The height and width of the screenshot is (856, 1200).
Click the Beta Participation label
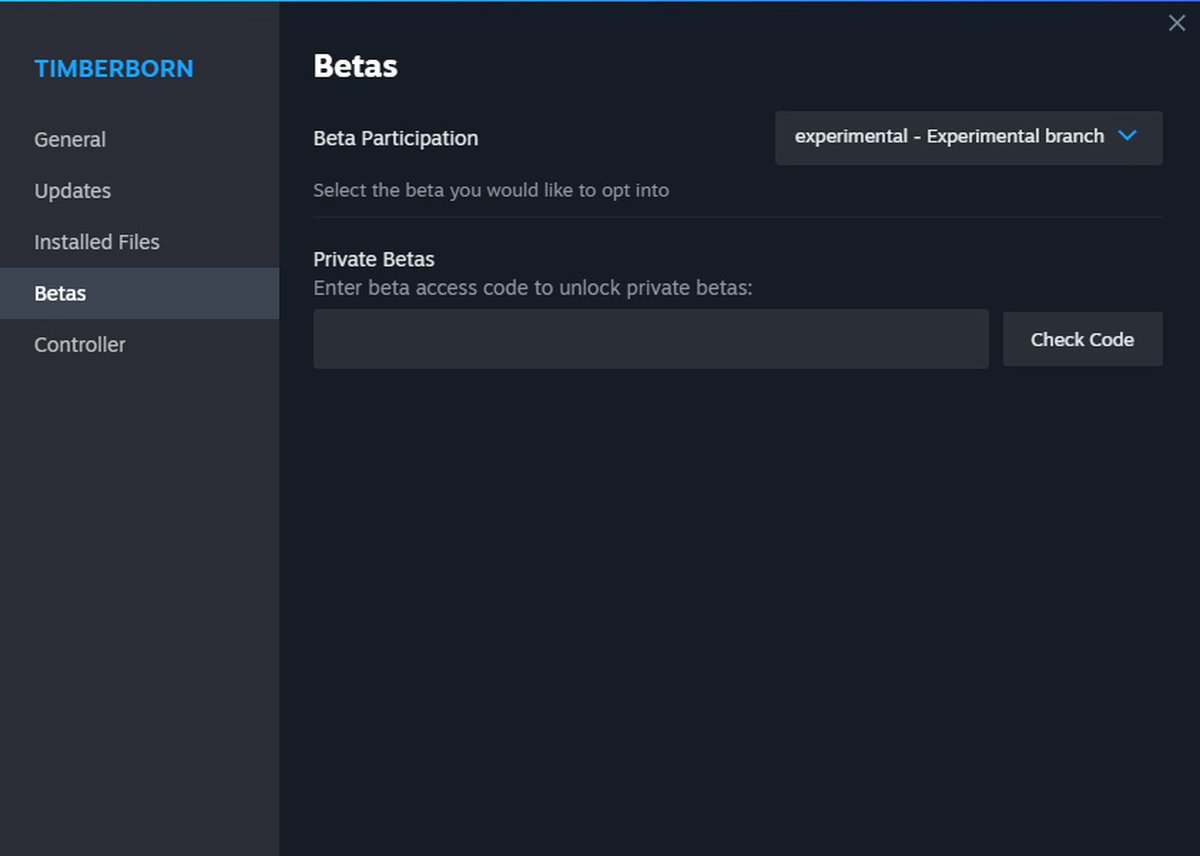tap(395, 139)
